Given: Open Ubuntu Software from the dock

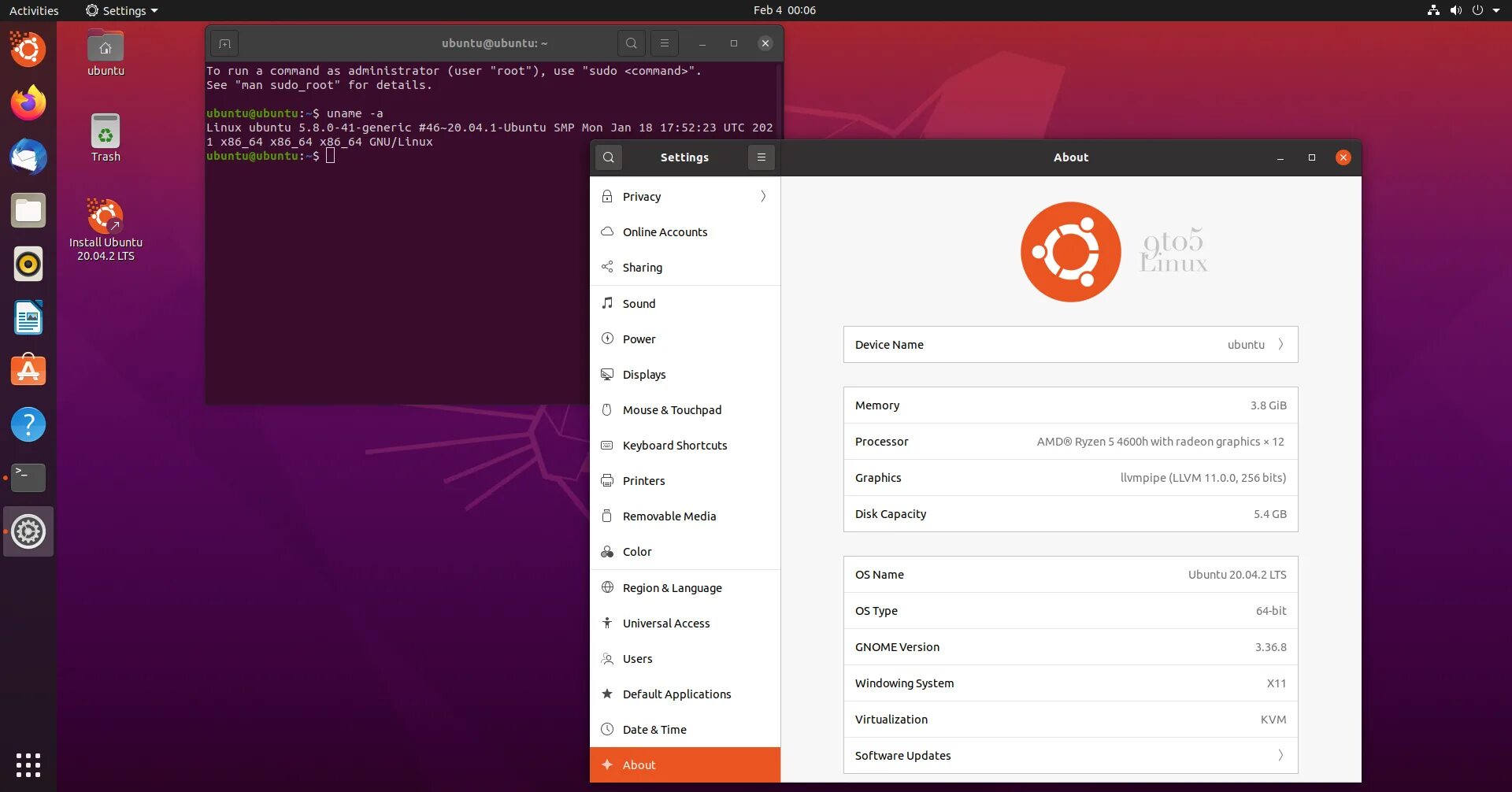Looking at the screenshot, I should (x=28, y=371).
